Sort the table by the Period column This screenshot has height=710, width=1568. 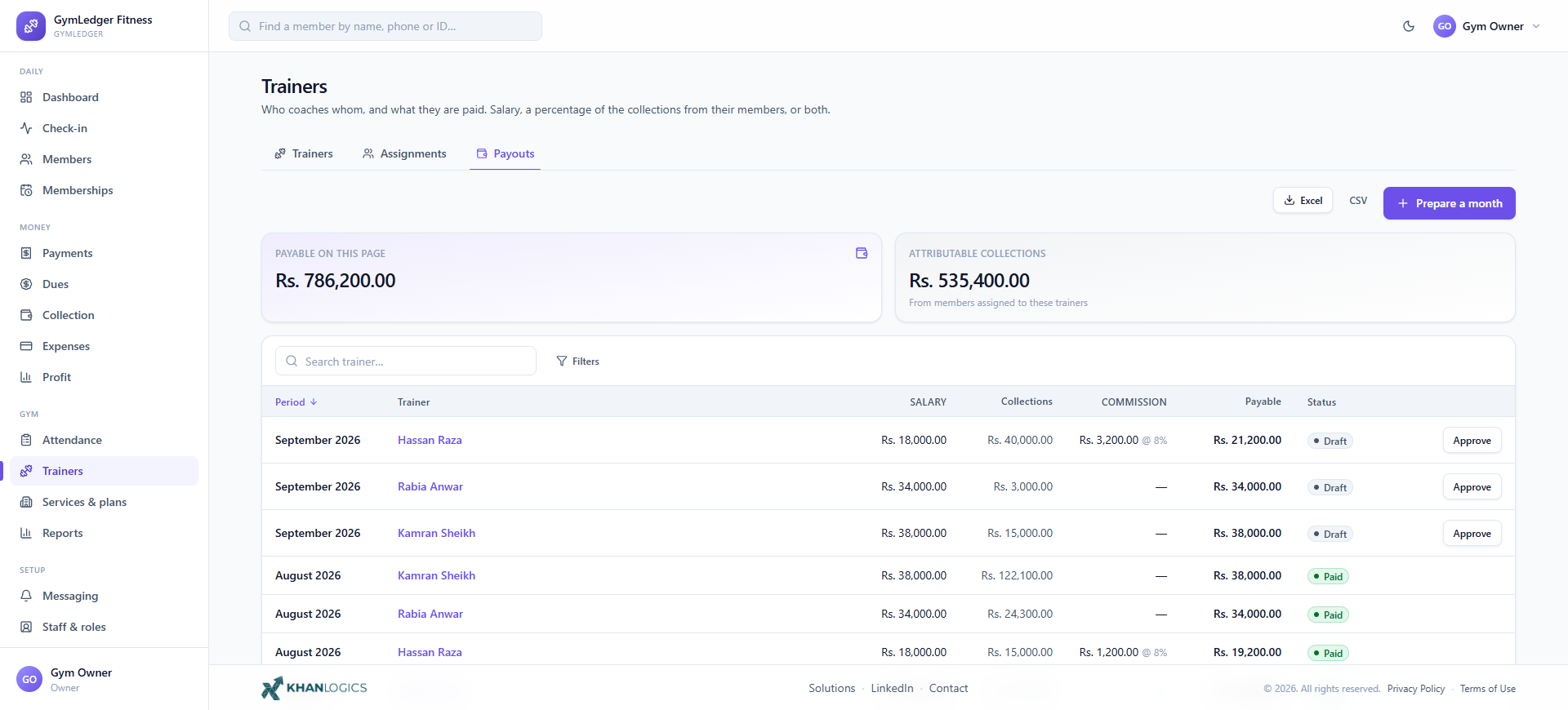[296, 402]
